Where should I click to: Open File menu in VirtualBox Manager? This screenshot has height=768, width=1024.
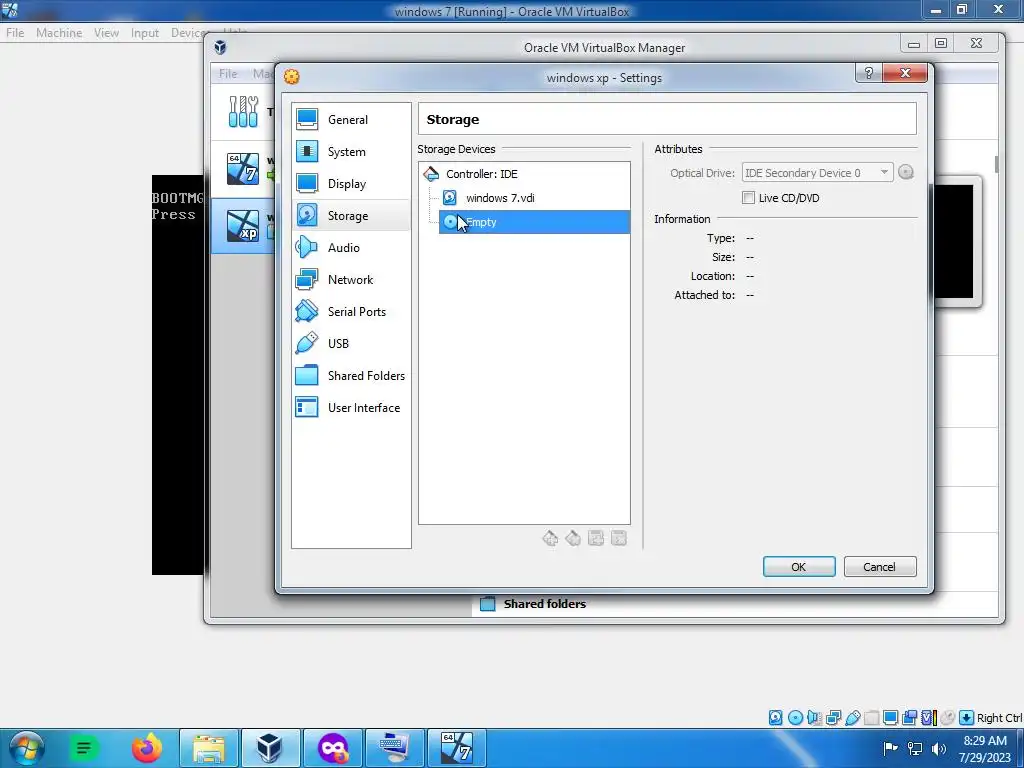click(228, 74)
